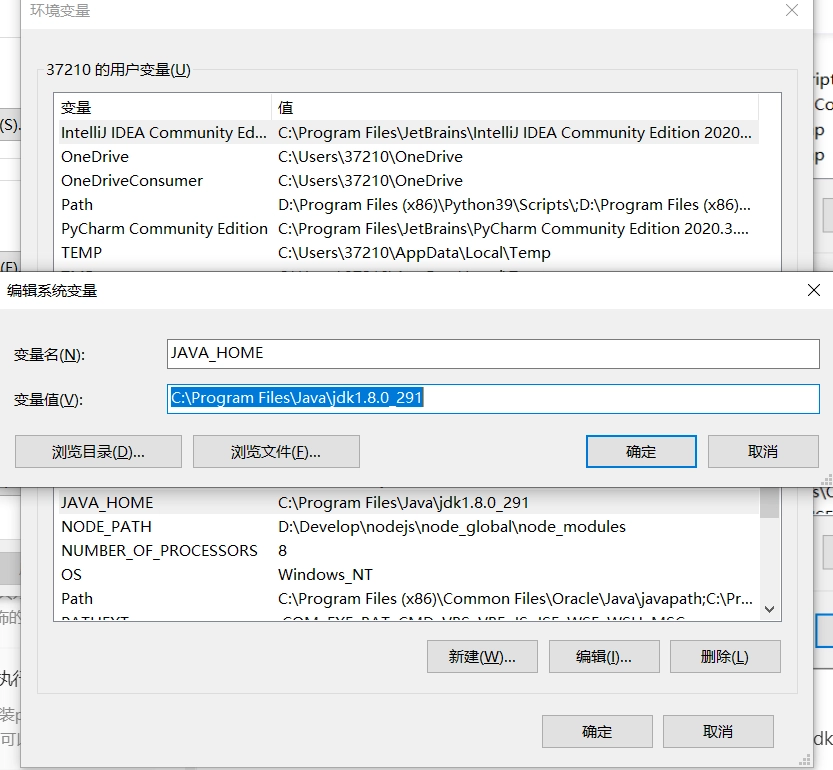
Task: Click the system variables scrollbar down arrow
Action: click(x=769, y=609)
